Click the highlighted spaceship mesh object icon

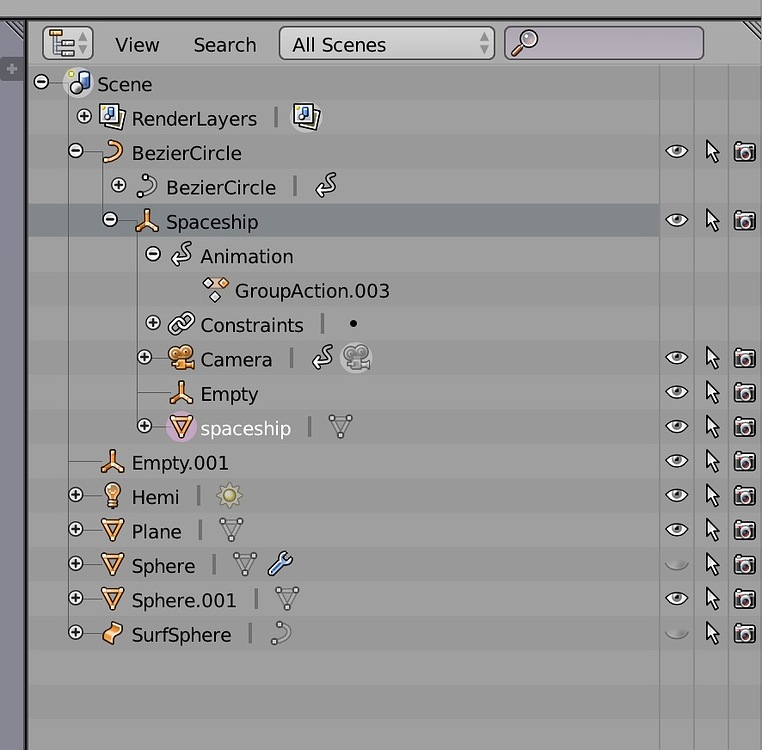(x=181, y=427)
